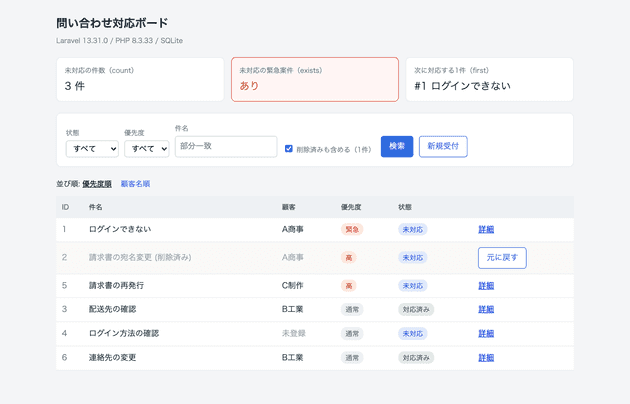Viewport: 630px width, 404px height.
Task: Click 未対応 status in ログインできない row
Action: 413,229
